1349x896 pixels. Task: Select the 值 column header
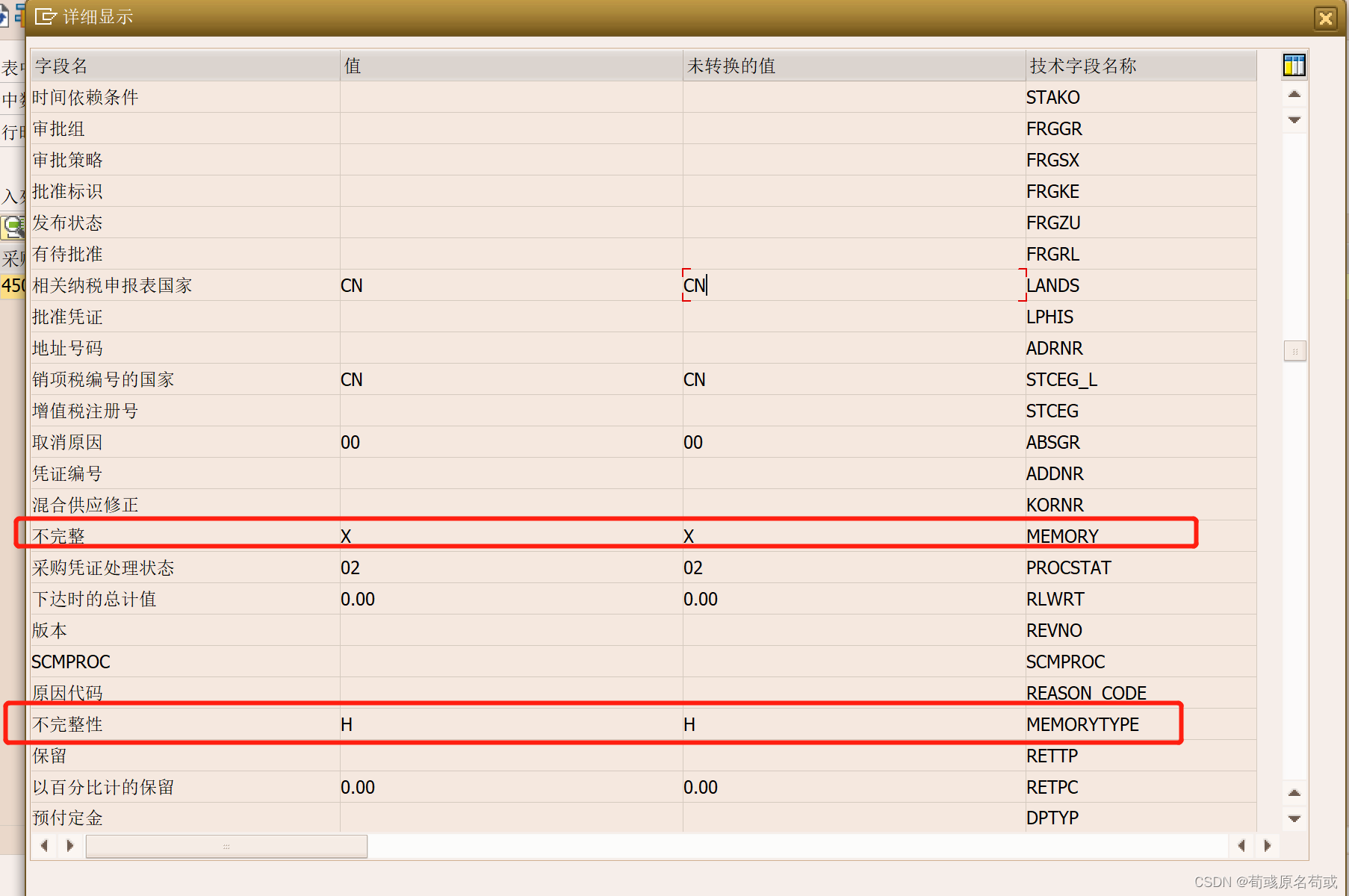[x=512, y=66]
